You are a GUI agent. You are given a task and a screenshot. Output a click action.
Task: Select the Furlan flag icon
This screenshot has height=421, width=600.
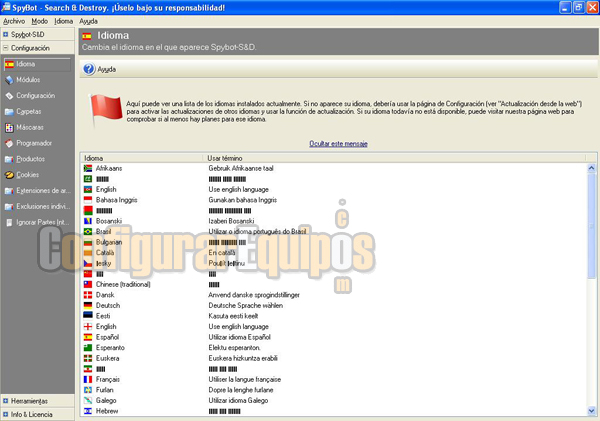88,390
